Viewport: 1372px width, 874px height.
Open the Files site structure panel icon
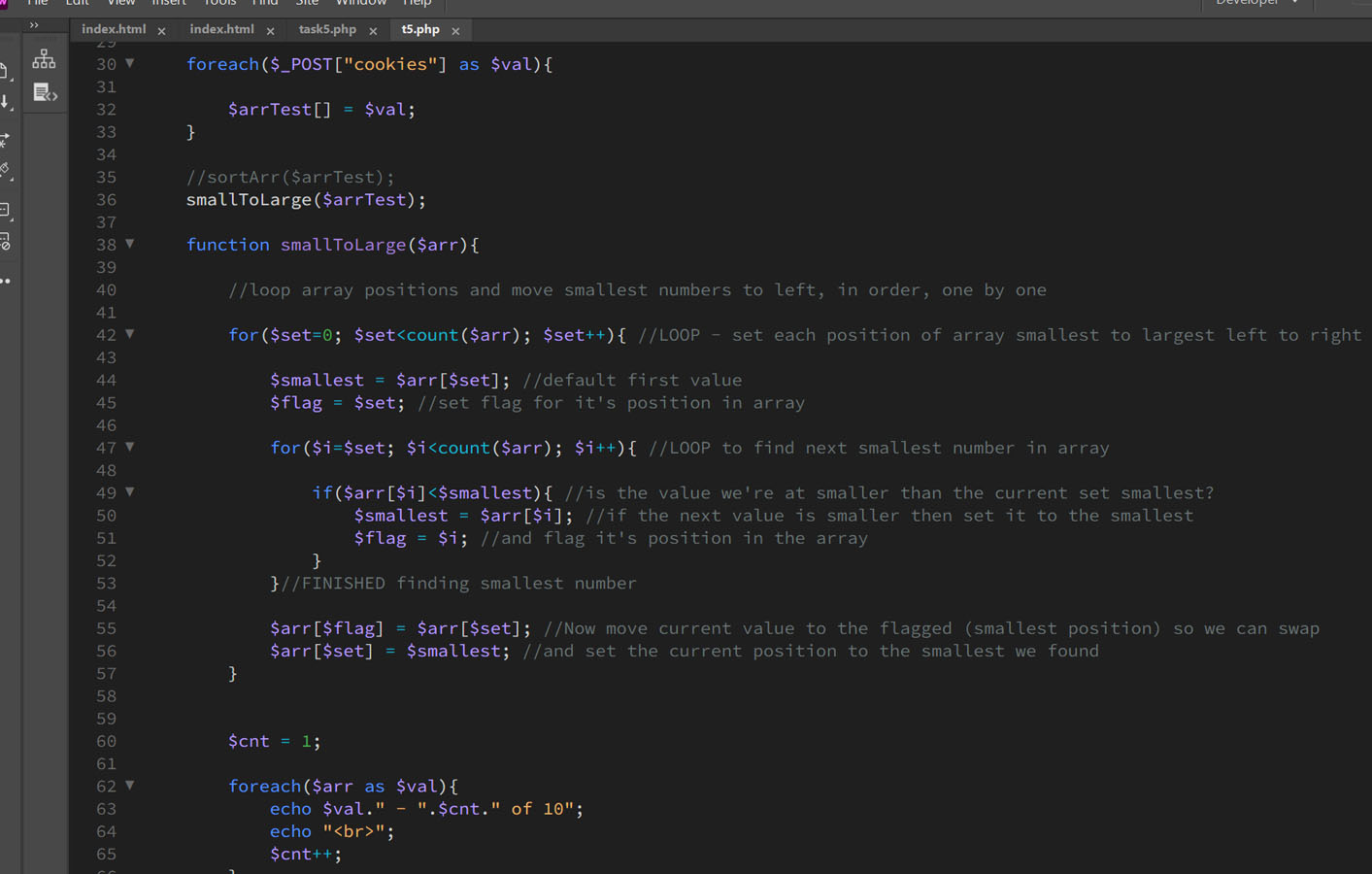point(44,59)
